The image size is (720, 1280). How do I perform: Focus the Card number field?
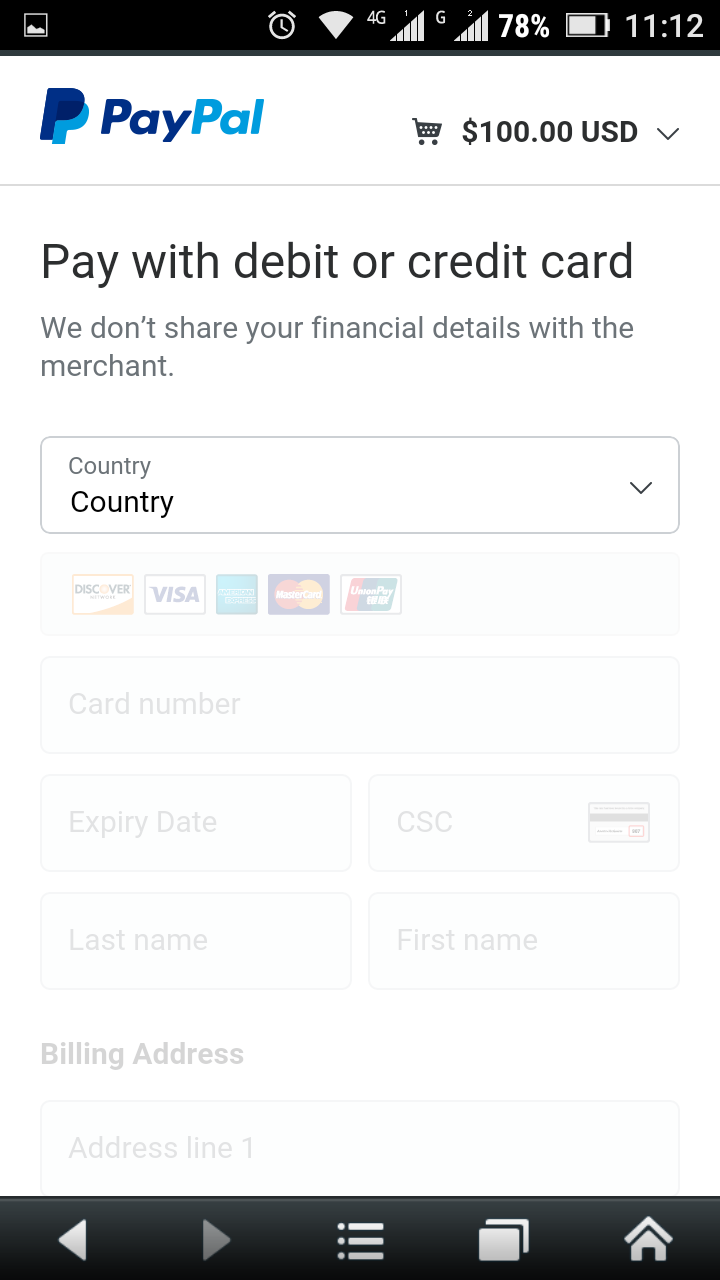[x=360, y=704]
